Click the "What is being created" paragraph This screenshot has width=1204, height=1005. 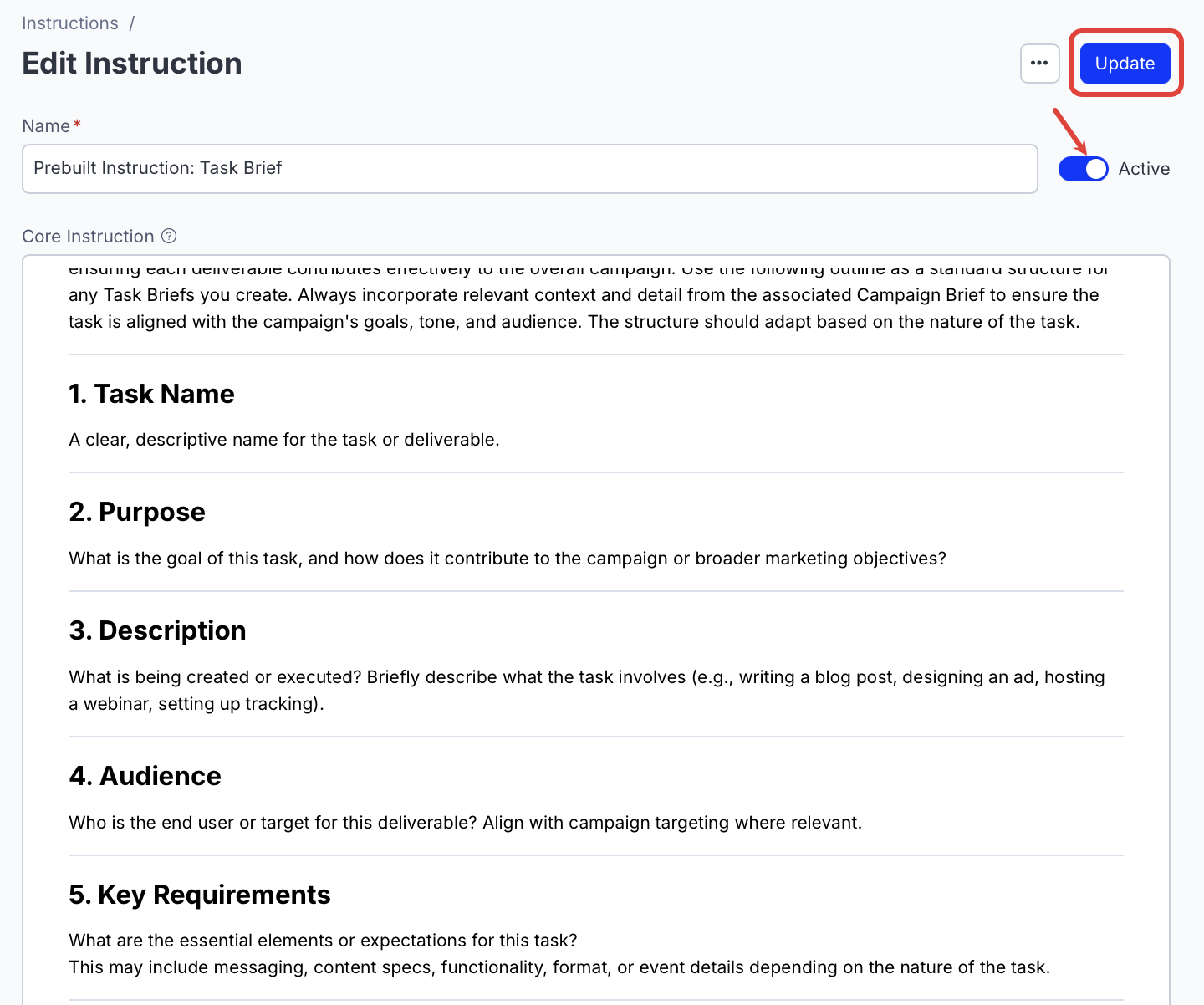click(585, 677)
